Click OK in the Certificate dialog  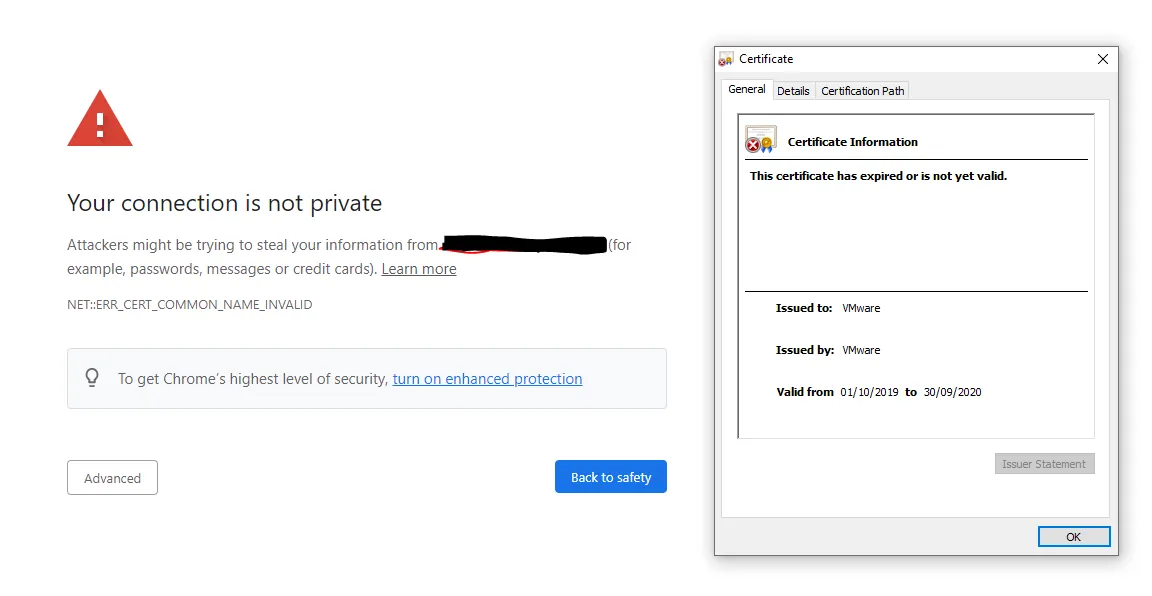[1073, 537]
